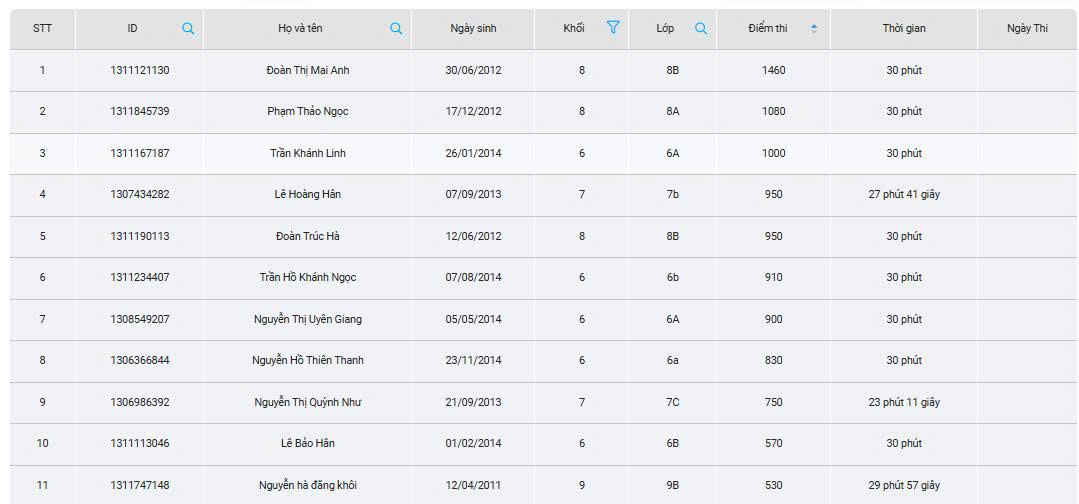Open the search icon in ID column
Screen dimensions: 1079x504
pyautogui.click(x=188, y=29)
